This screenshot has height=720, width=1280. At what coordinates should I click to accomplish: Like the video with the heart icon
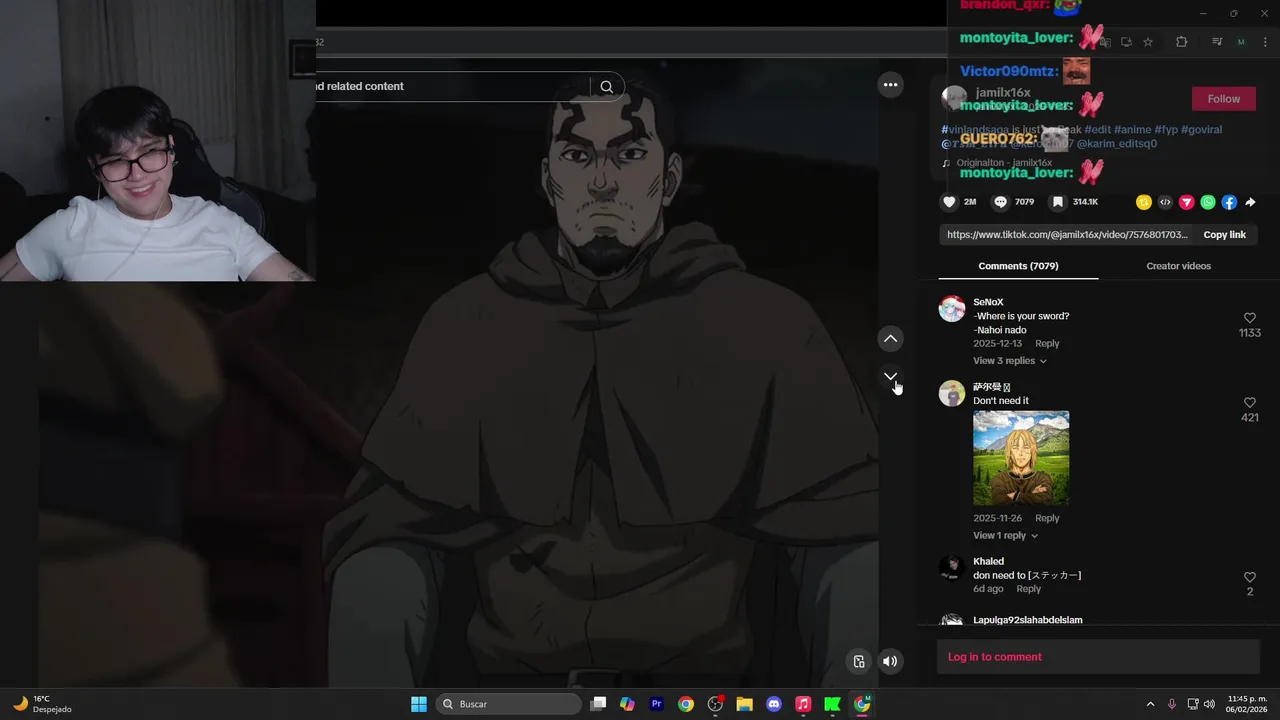[949, 202]
